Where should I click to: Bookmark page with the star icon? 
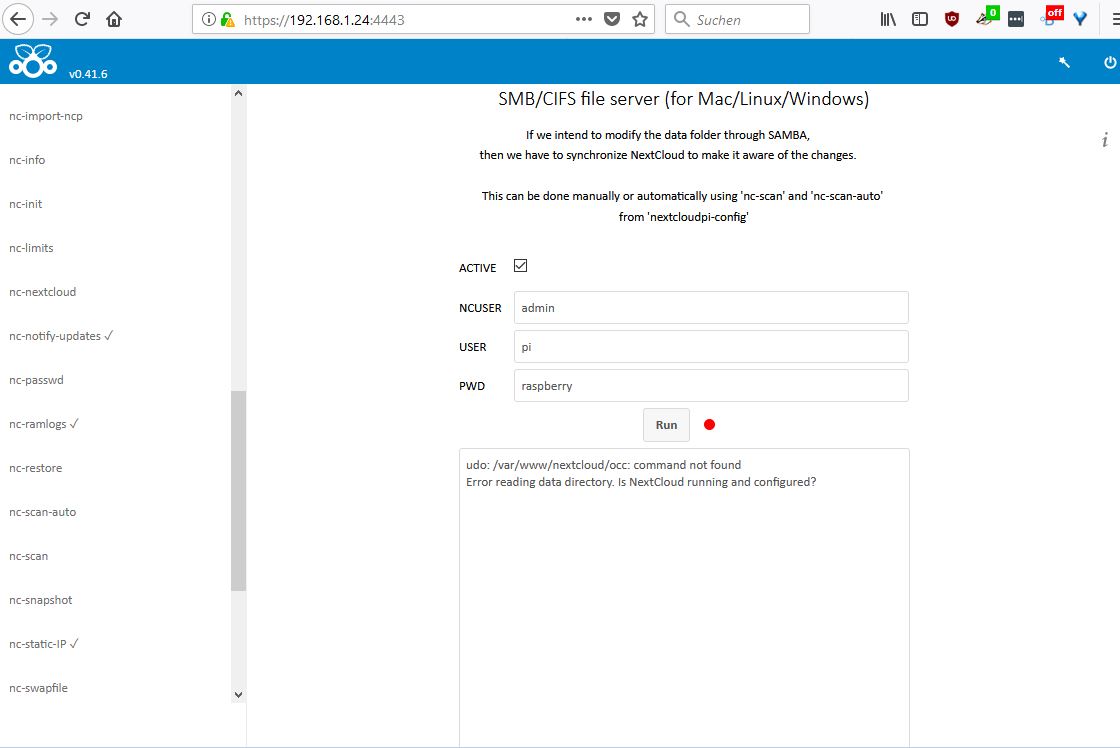click(640, 19)
